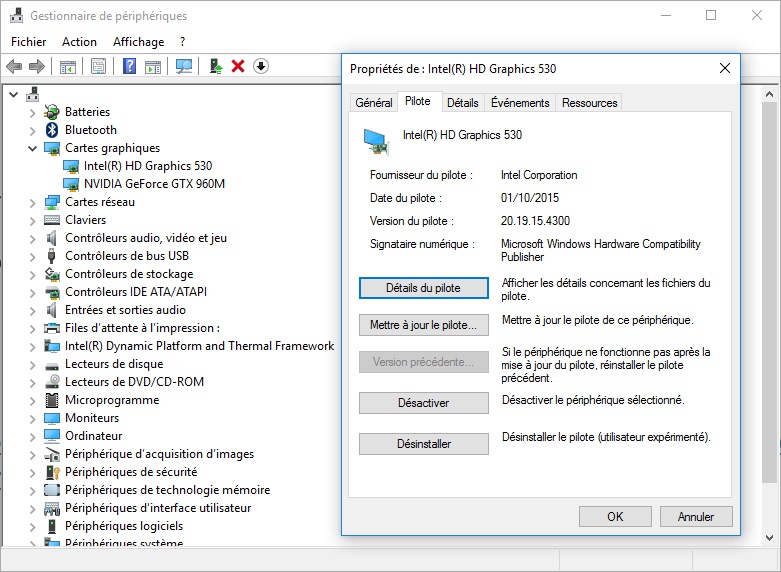Click the NVIDIA GeForce GTX 960M icon

tap(71, 184)
